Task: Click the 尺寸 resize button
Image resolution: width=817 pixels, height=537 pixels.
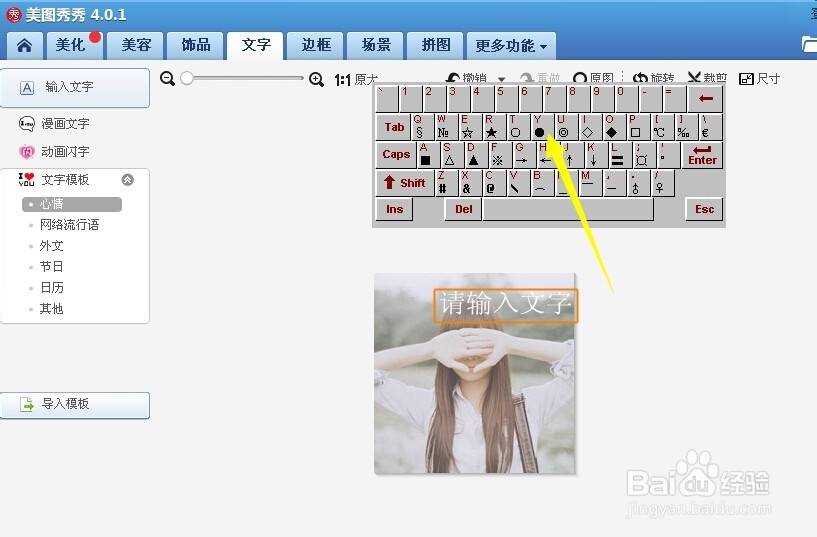Action: pos(760,79)
